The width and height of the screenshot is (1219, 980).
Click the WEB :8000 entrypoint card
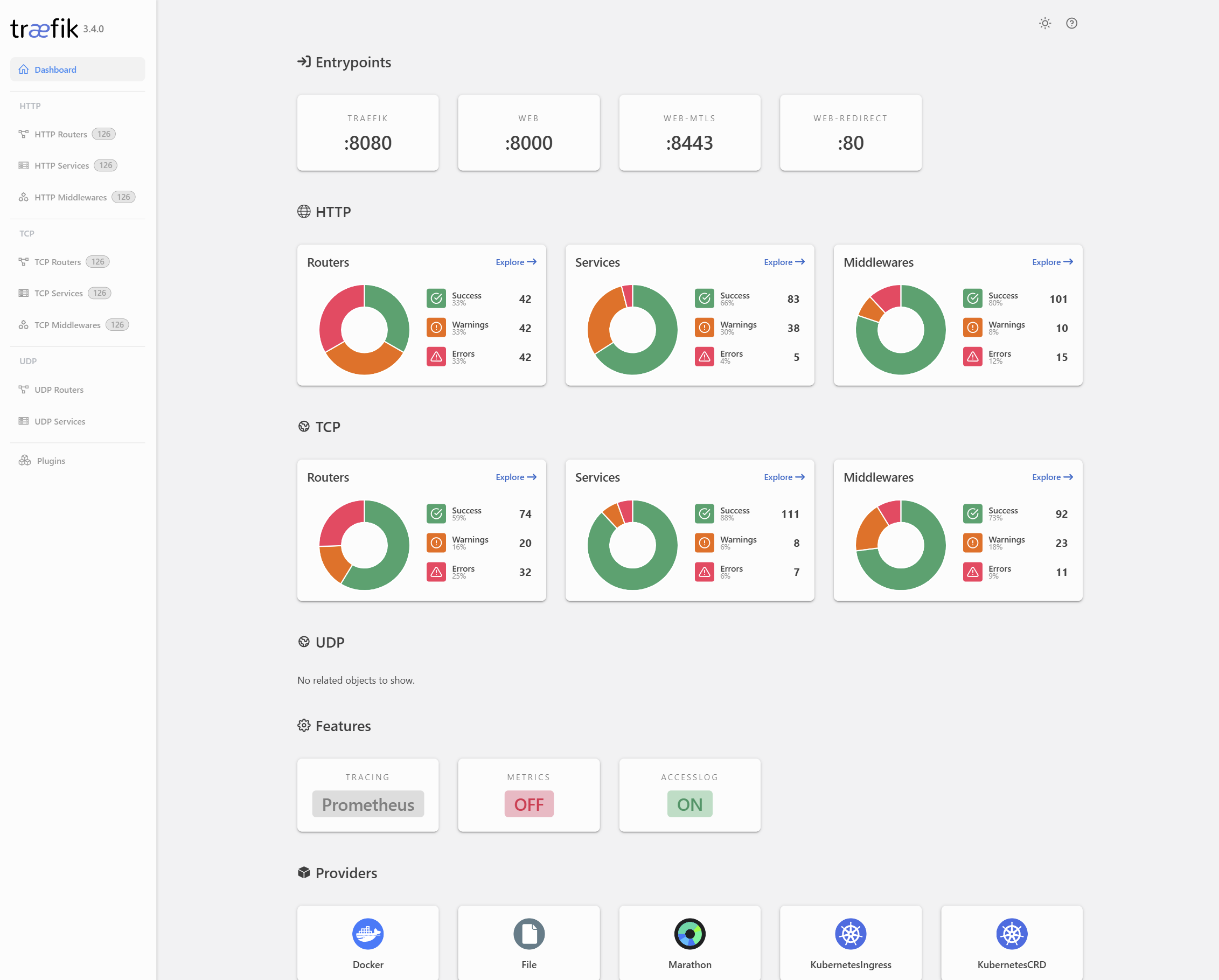528,133
